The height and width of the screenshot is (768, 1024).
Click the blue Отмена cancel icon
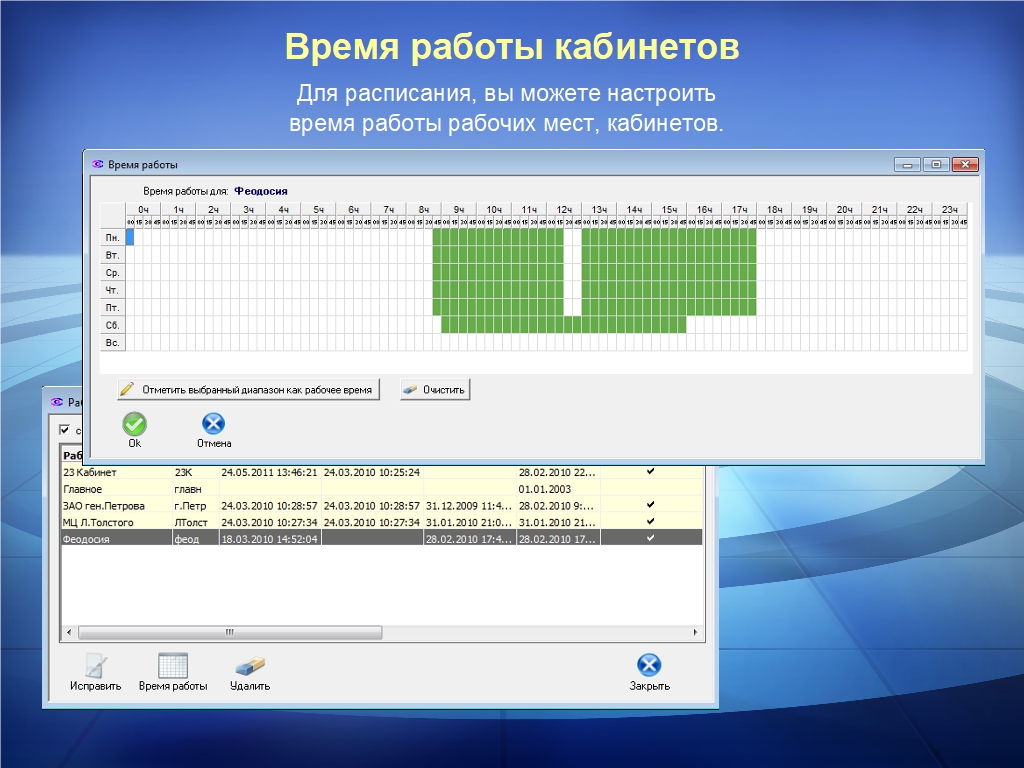click(x=213, y=424)
